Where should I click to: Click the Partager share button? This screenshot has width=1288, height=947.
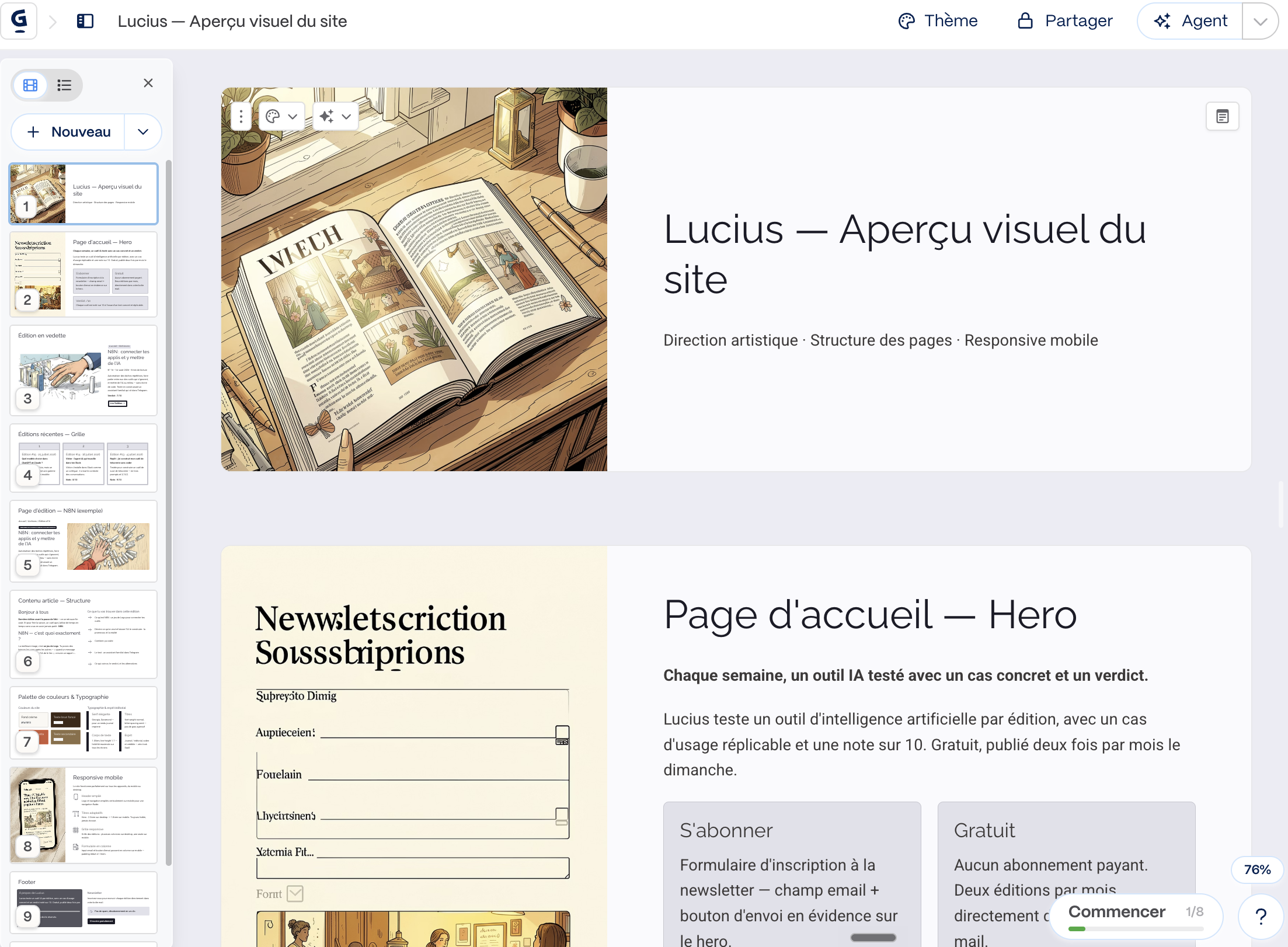[1066, 21]
